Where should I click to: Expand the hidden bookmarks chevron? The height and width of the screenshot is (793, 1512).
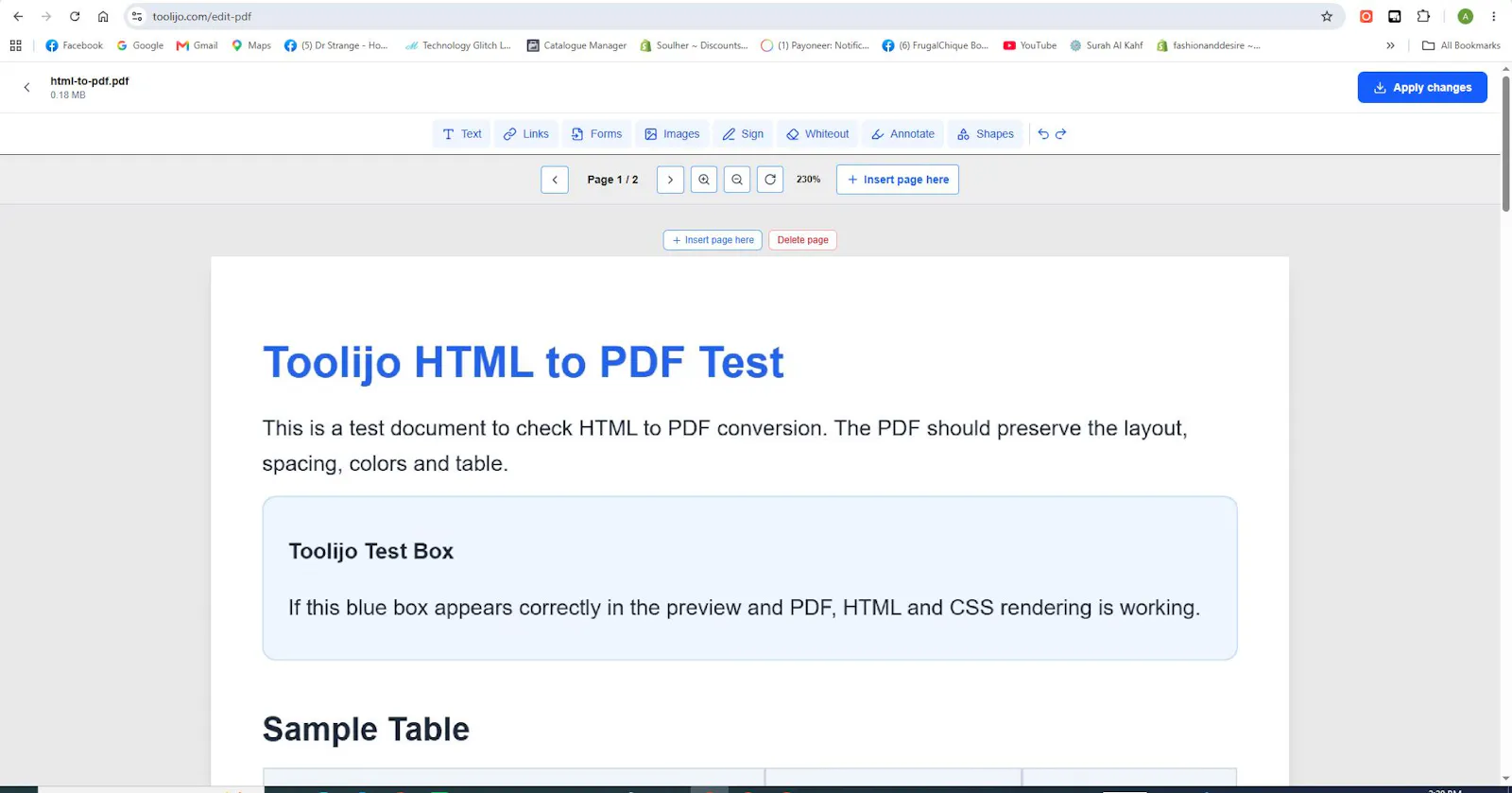coord(1390,45)
